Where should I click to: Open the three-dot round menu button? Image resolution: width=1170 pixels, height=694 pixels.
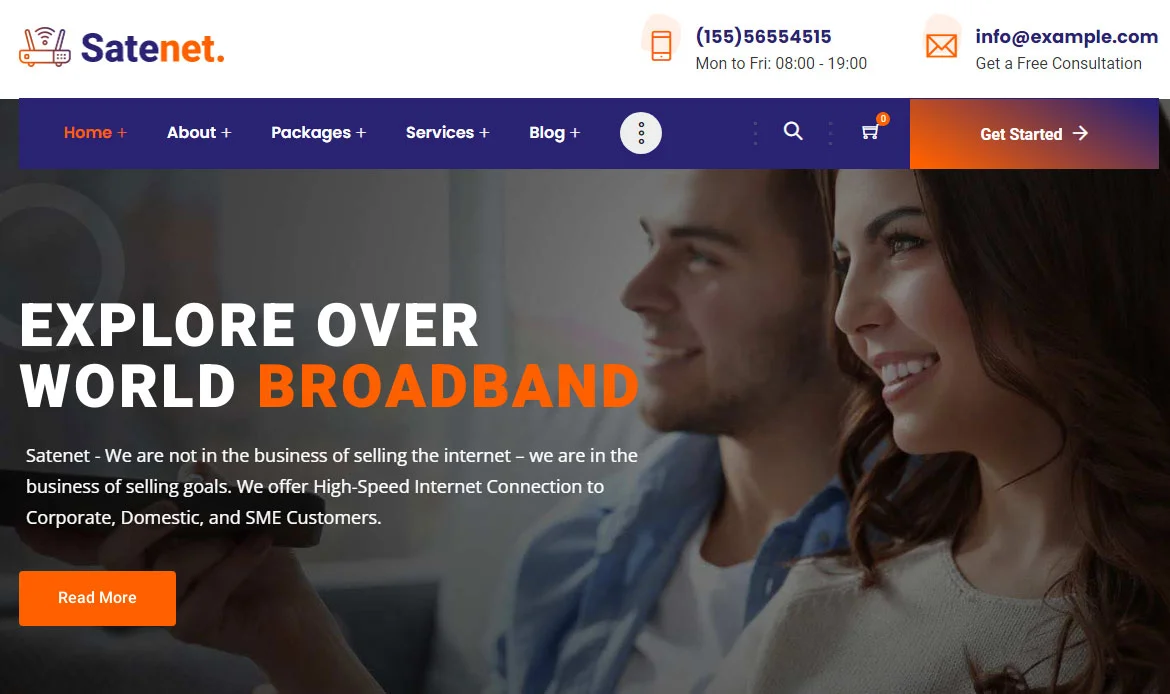(641, 133)
